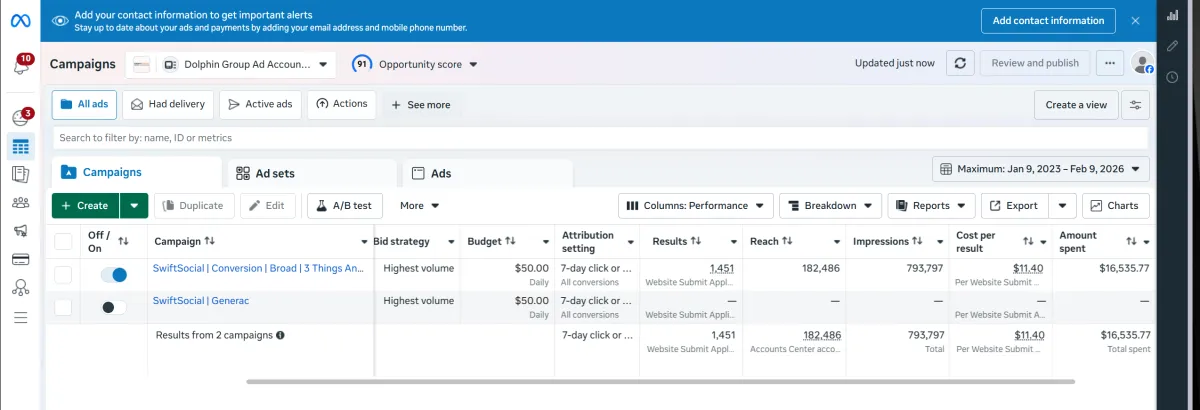This screenshot has width=1200, height=410.
Task: Open the date range selector dropdown
Action: [x=1041, y=169]
